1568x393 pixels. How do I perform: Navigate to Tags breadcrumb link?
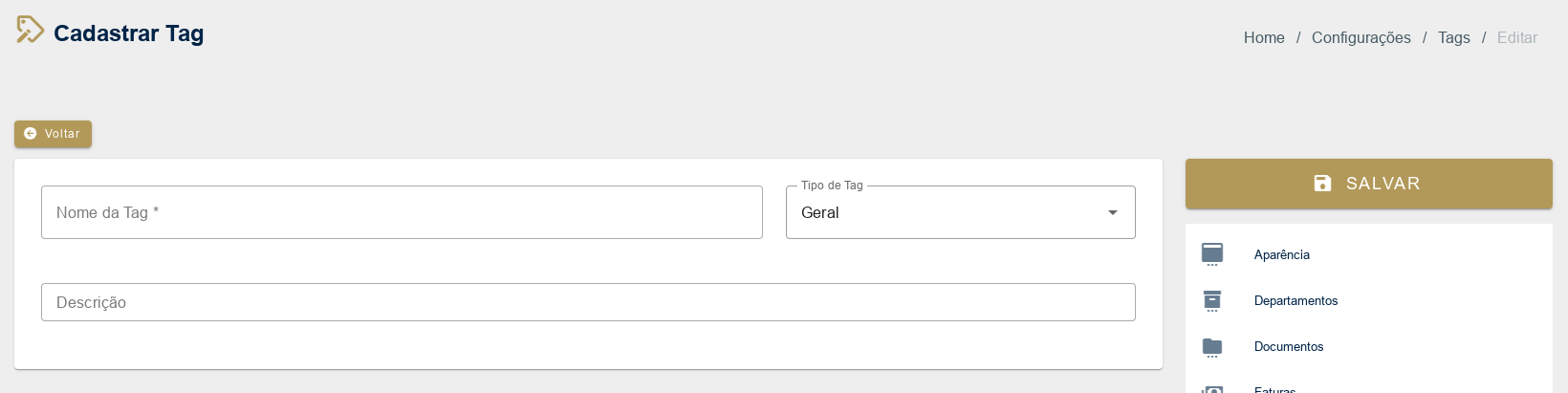coord(1454,37)
